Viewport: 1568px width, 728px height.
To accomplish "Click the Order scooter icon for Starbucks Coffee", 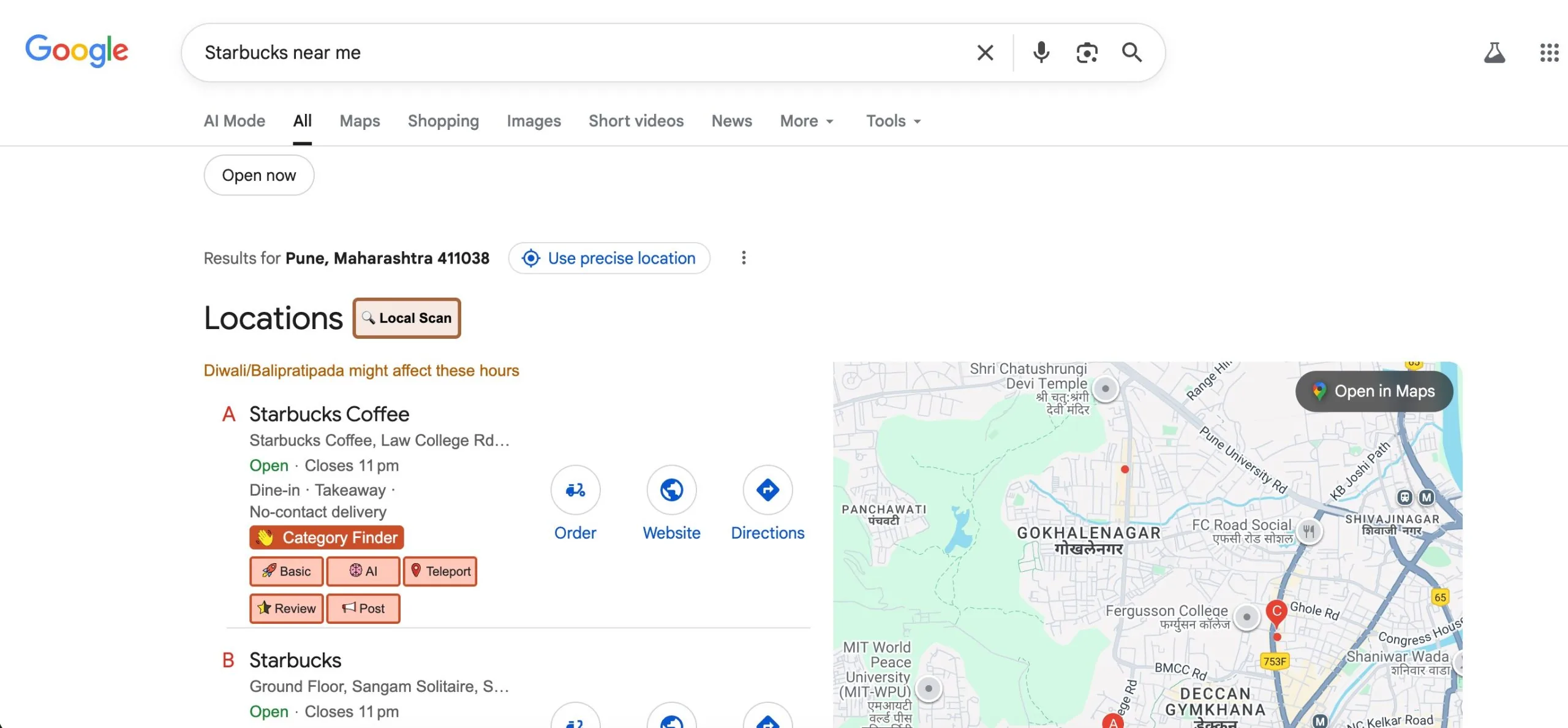I will pyautogui.click(x=575, y=490).
